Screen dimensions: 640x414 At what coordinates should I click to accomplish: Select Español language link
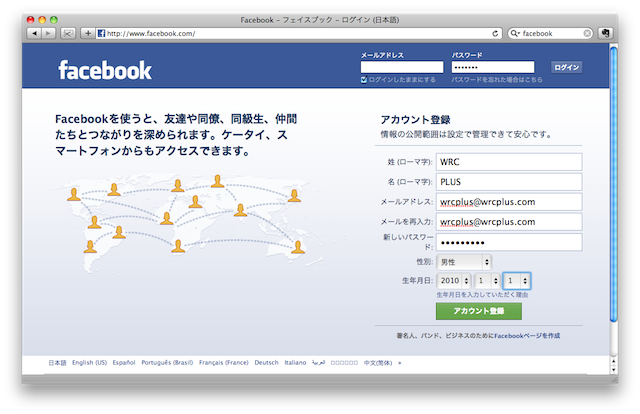(124, 363)
